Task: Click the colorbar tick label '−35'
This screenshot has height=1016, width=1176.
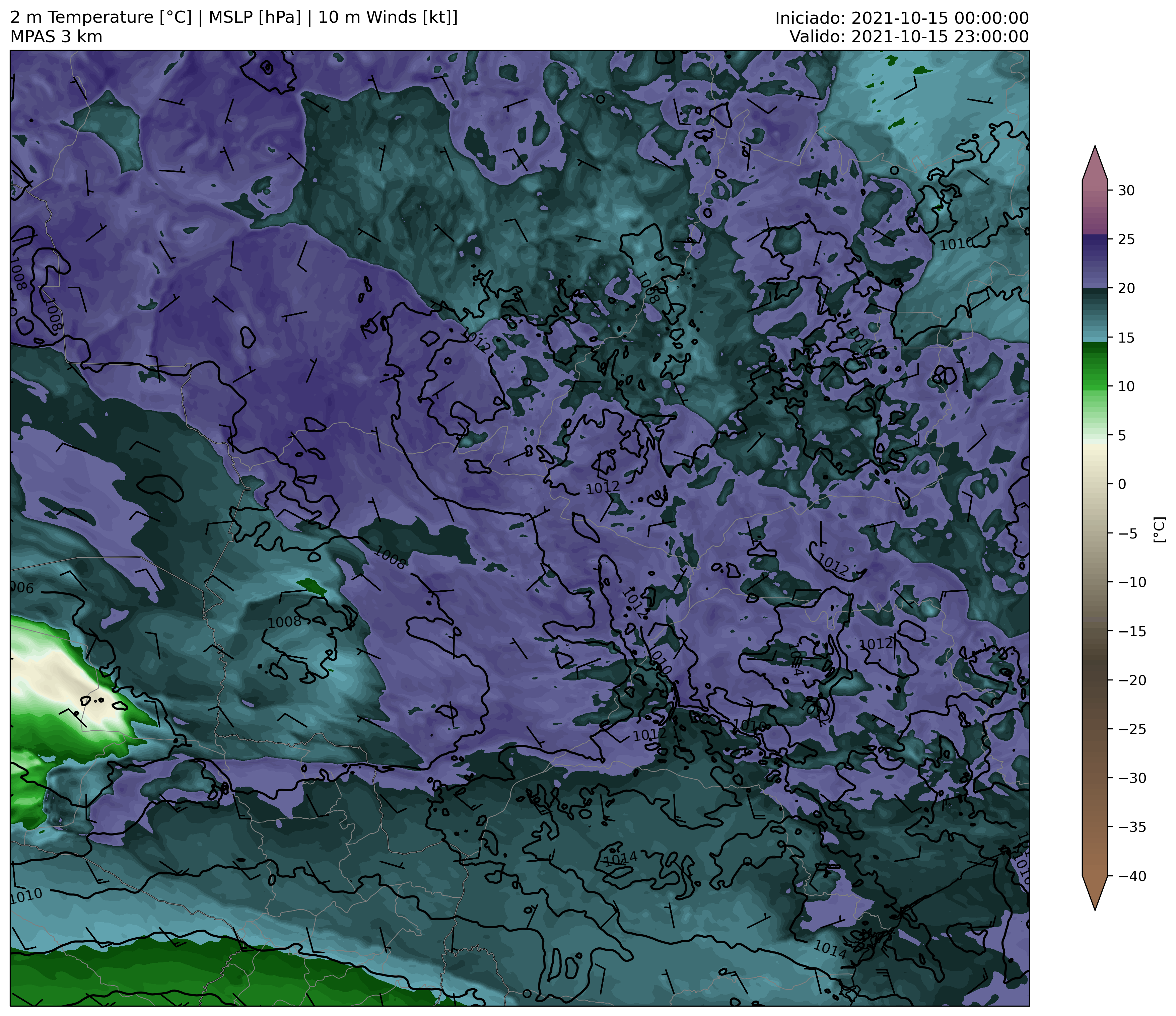Action: click(1132, 827)
